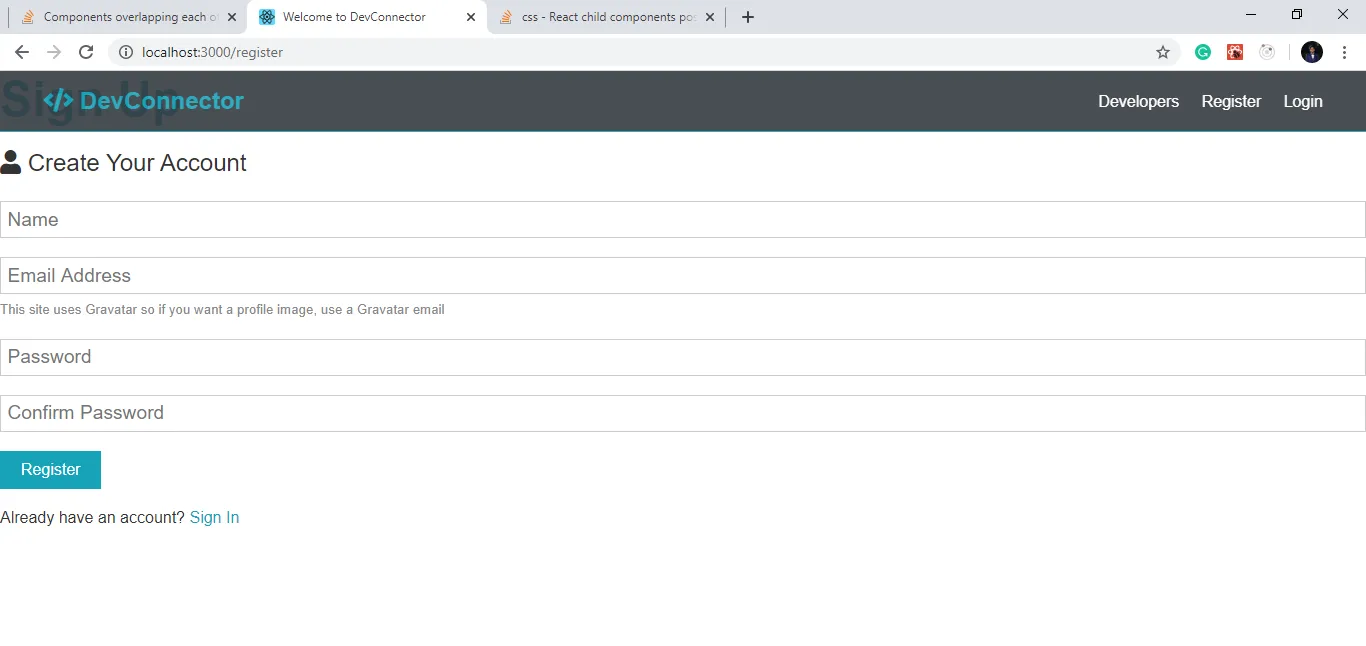Follow the Sign In link
This screenshot has height=646, width=1366.
[x=214, y=517]
